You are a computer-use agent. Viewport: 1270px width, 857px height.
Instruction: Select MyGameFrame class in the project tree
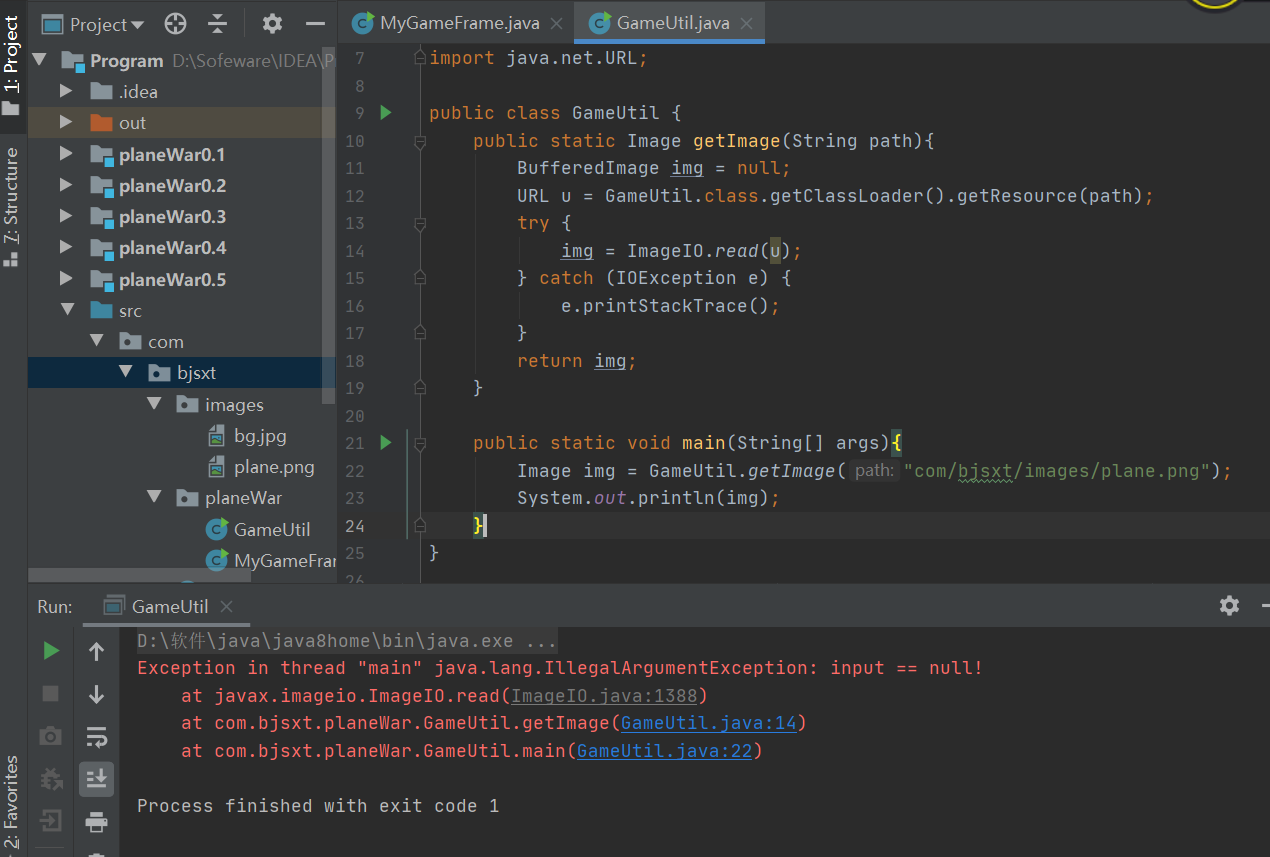tap(270, 560)
